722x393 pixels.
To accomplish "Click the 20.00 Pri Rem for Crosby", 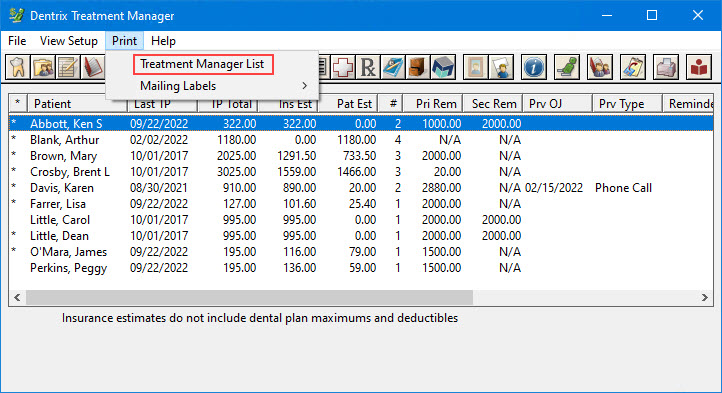I will pos(447,172).
